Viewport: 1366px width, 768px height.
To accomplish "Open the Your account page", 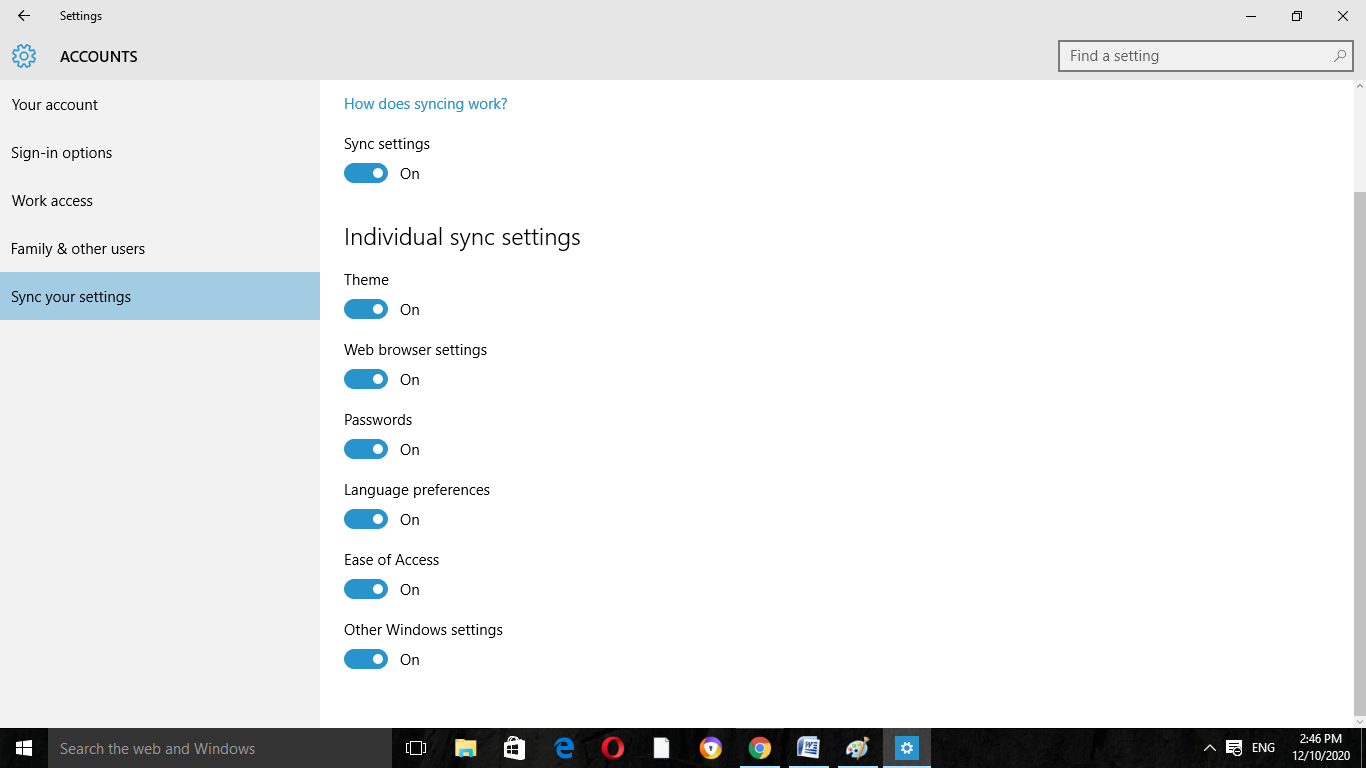I will click(160, 104).
